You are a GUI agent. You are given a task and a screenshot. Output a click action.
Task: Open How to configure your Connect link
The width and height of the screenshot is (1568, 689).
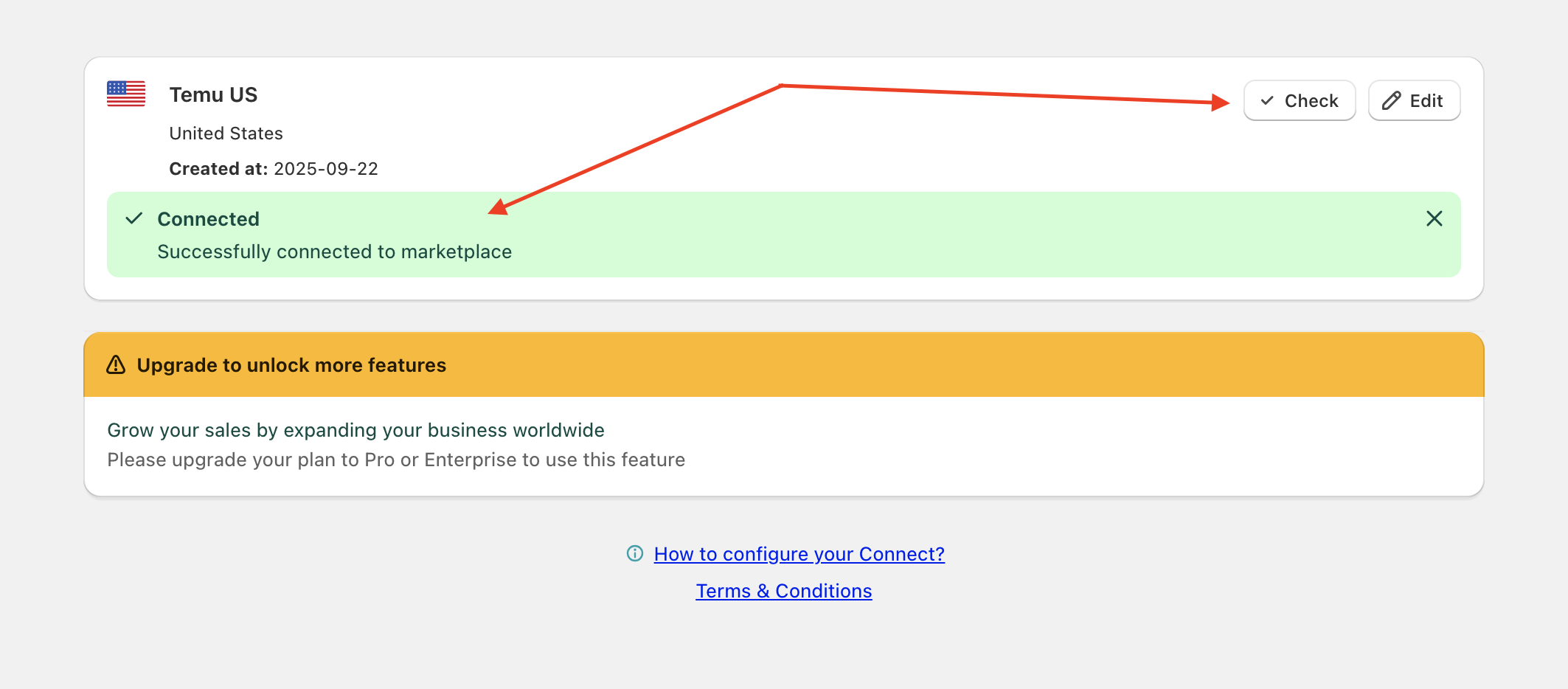coord(799,553)
